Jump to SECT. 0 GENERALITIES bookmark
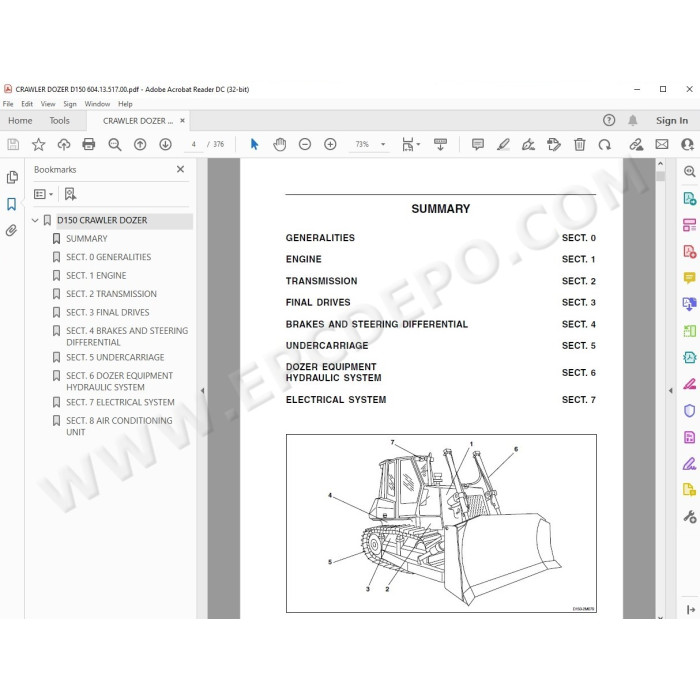700x700 pixels. pos(108,257)
